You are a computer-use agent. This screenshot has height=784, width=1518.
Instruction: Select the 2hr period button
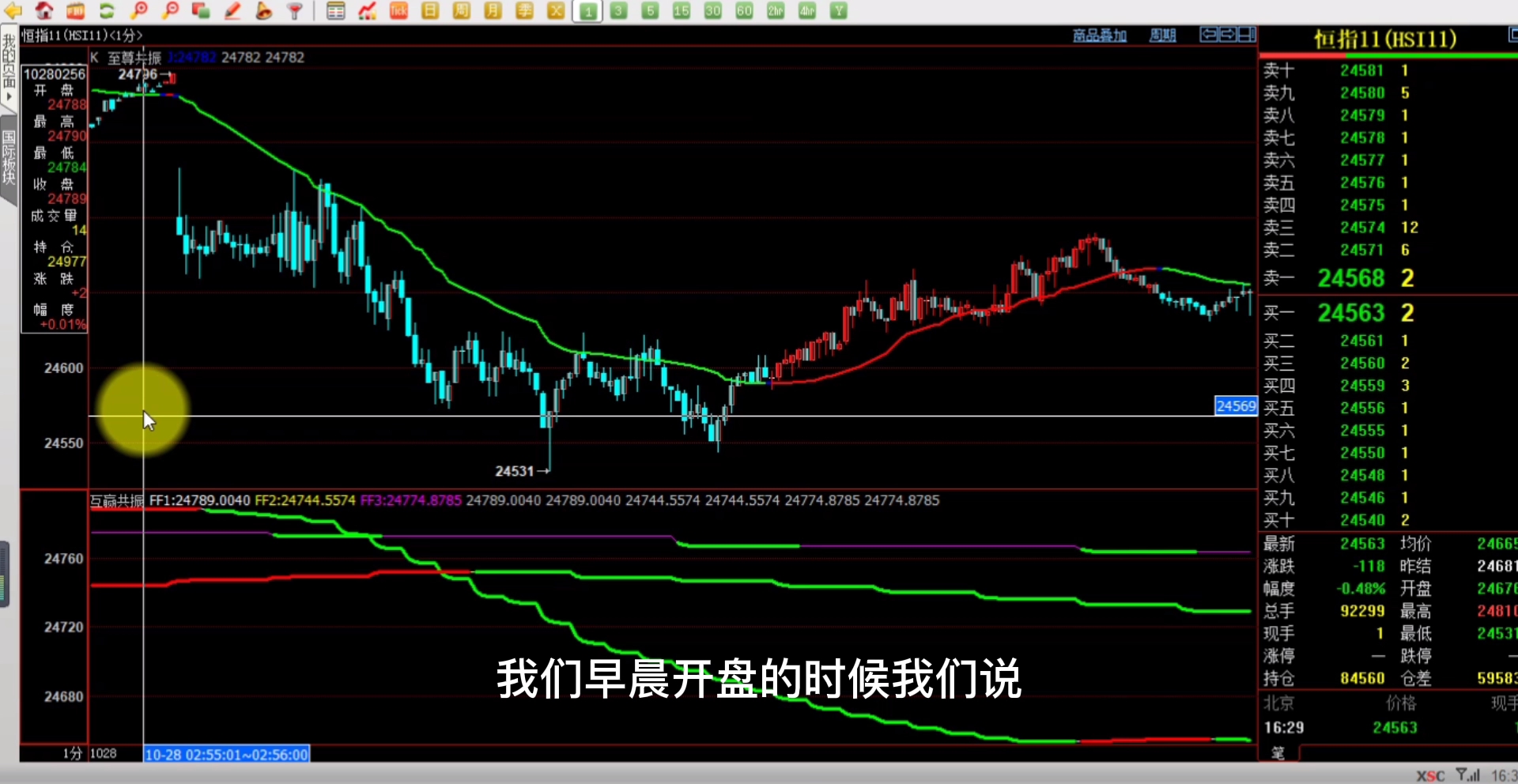776,10
